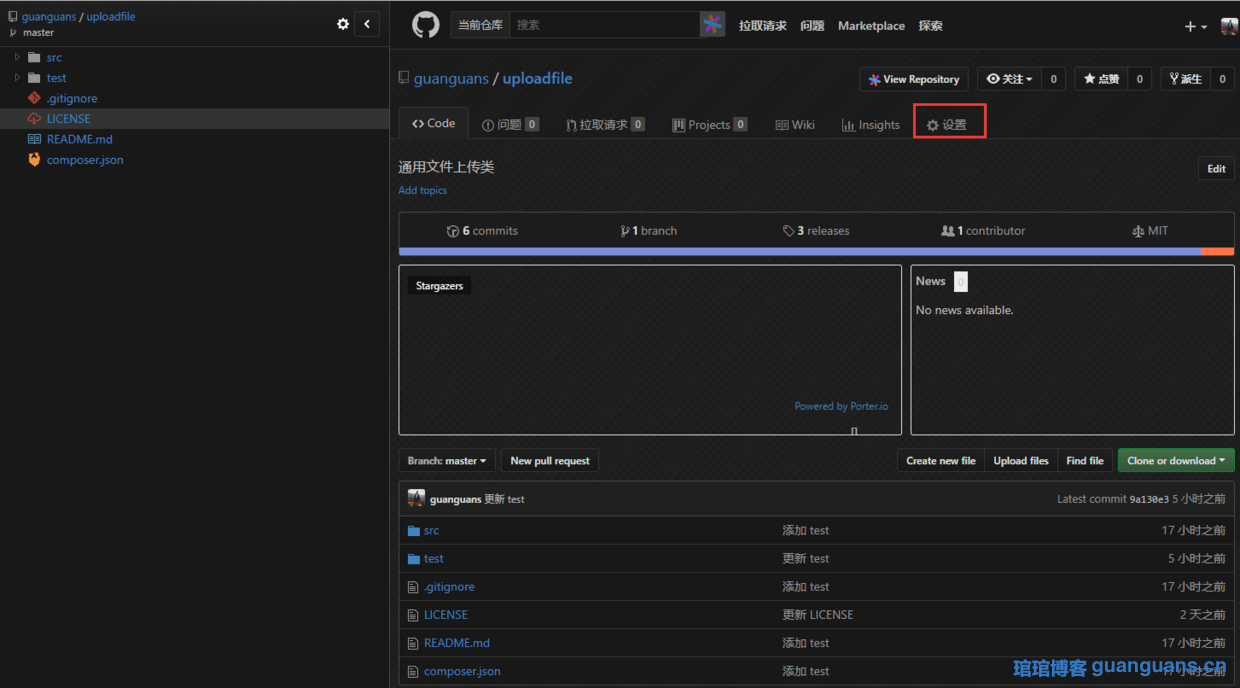The width and height of the screenshot is (1240, 688).
Task: Click the Create new file button
Action: click(940, 461)
